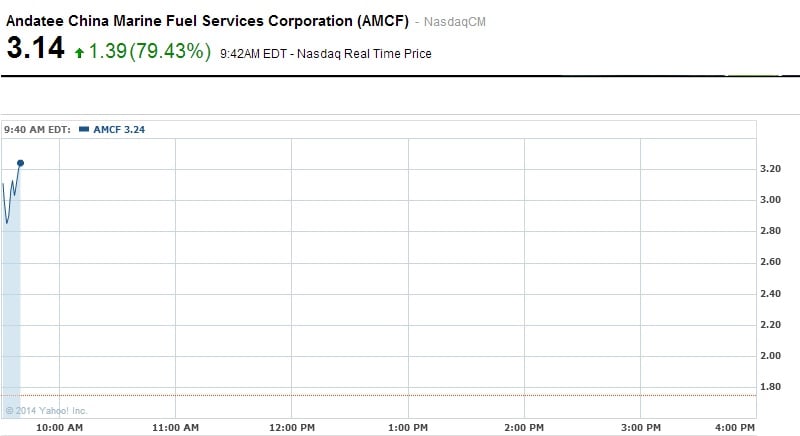Image resolution: width=800 pixels, height=436 pixels.
Task: Click the 12:00 PM time axis label
Action: pyautogui.click(x=291, y=428)
